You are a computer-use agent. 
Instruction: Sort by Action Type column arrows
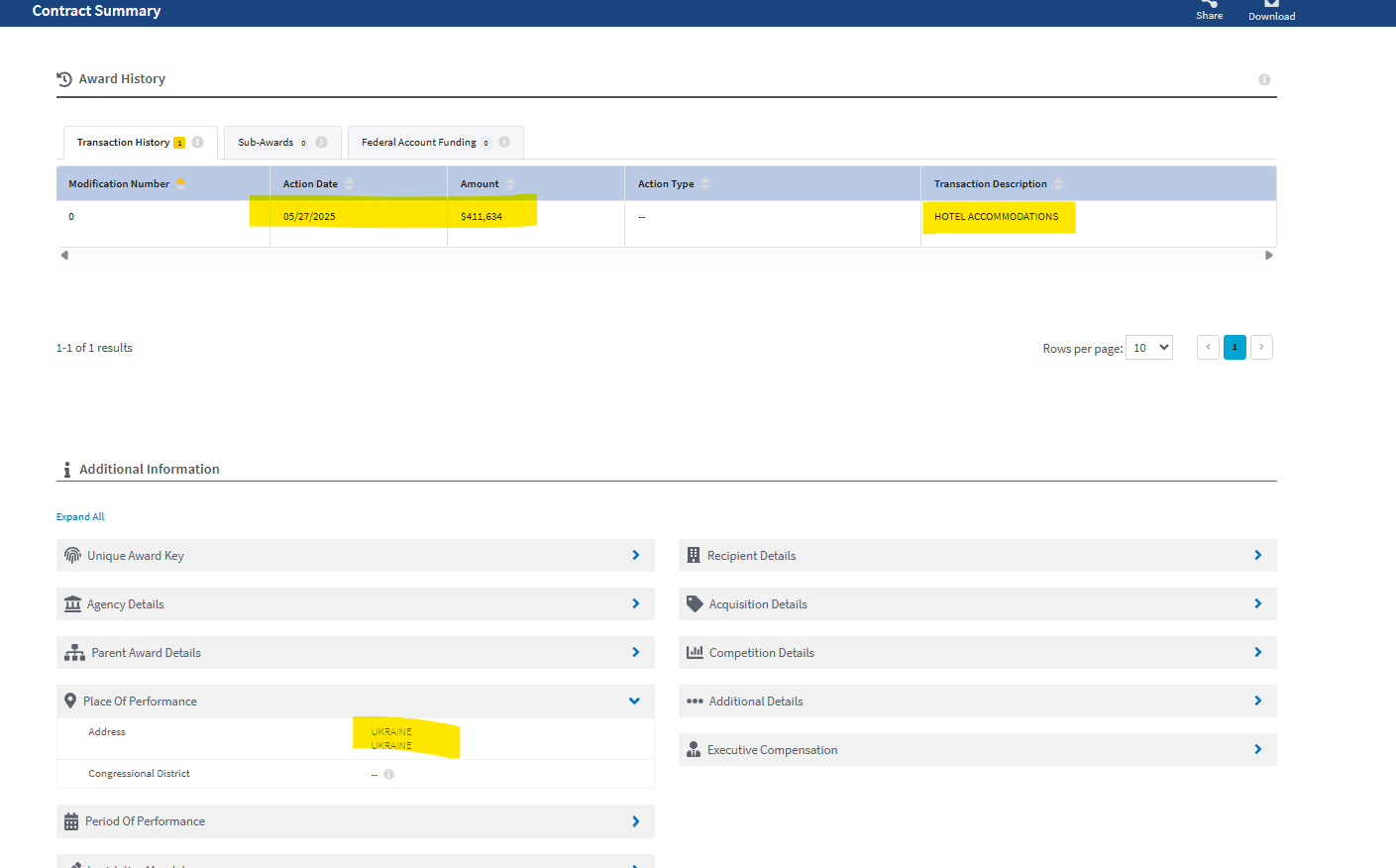(x=705, y=183)
